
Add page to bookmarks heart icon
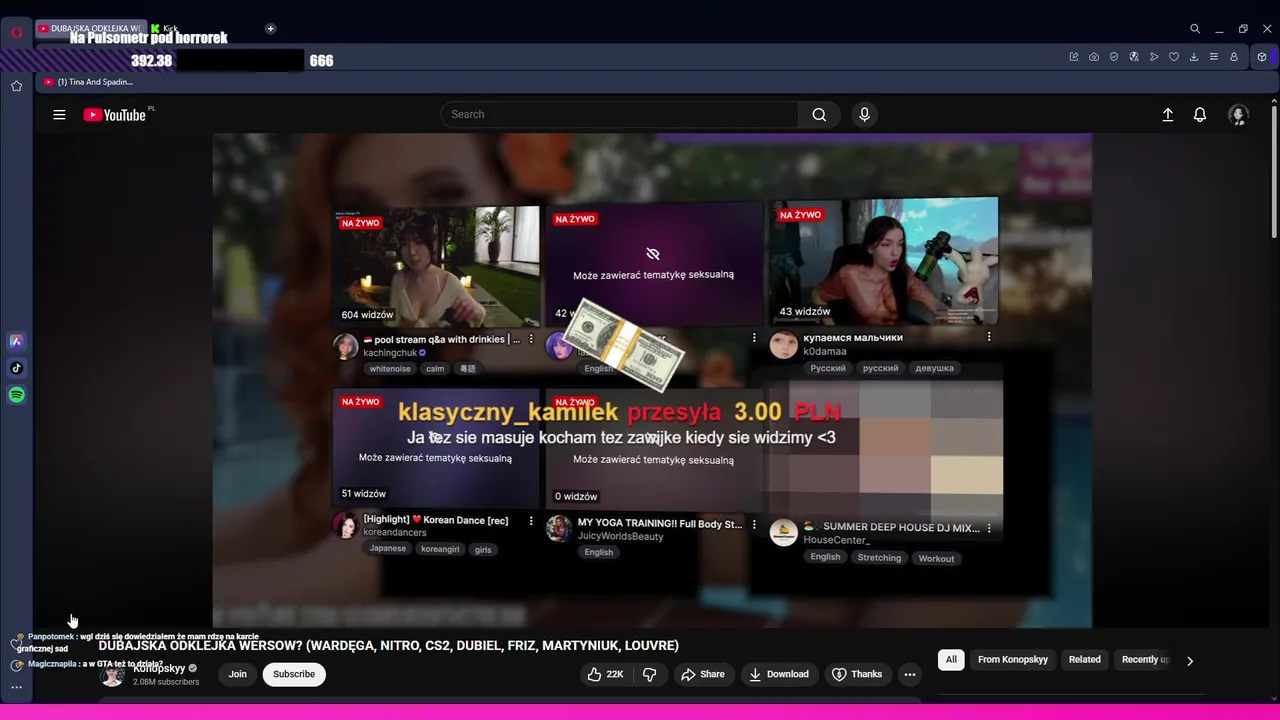pos(1174,57)
